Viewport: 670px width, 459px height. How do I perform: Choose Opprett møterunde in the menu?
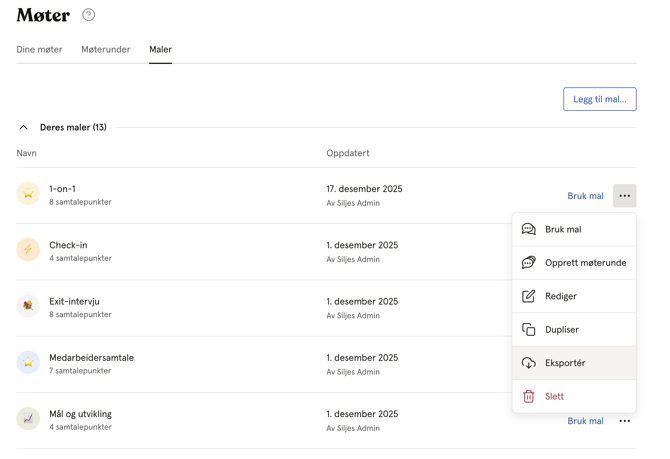(x=574, y=262)
